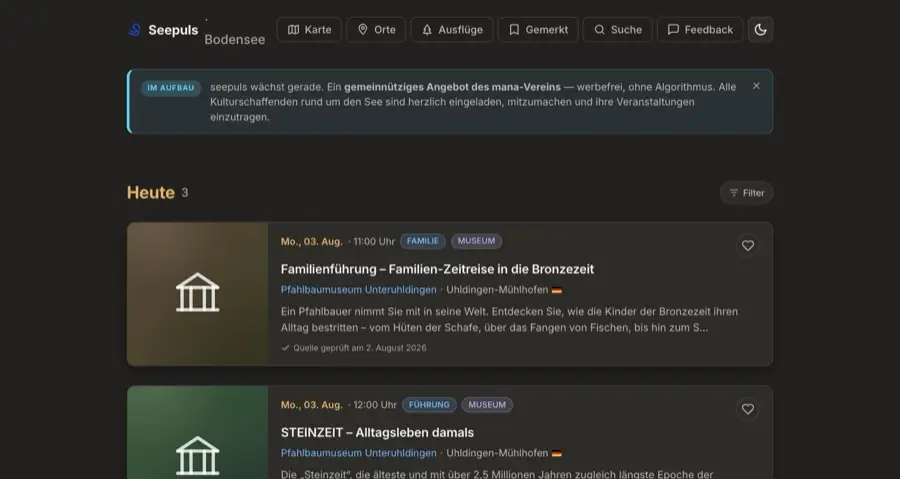Image resolution: width=900 pixels, height=479 pixels.
Task: Dismiss the Im Aufbau banner
Action: [x=756, y=86]
